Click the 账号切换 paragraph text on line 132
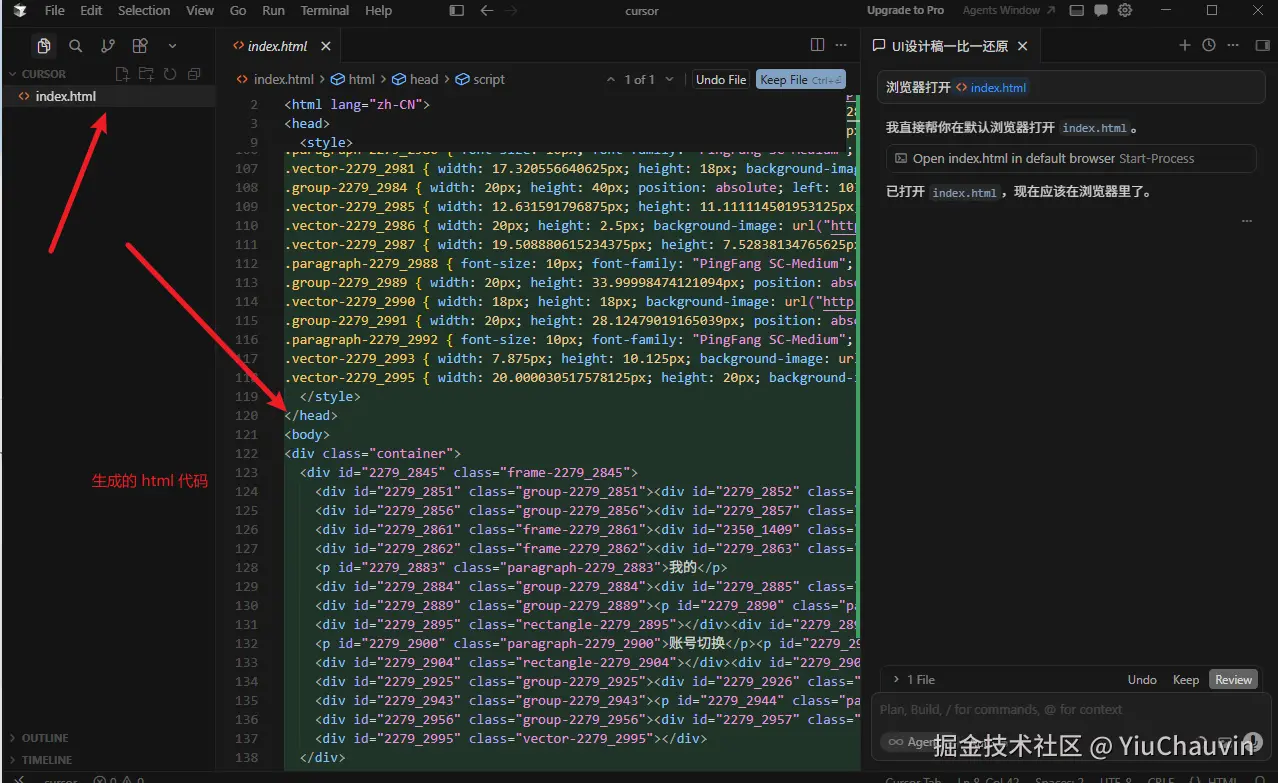 (695, 643)
